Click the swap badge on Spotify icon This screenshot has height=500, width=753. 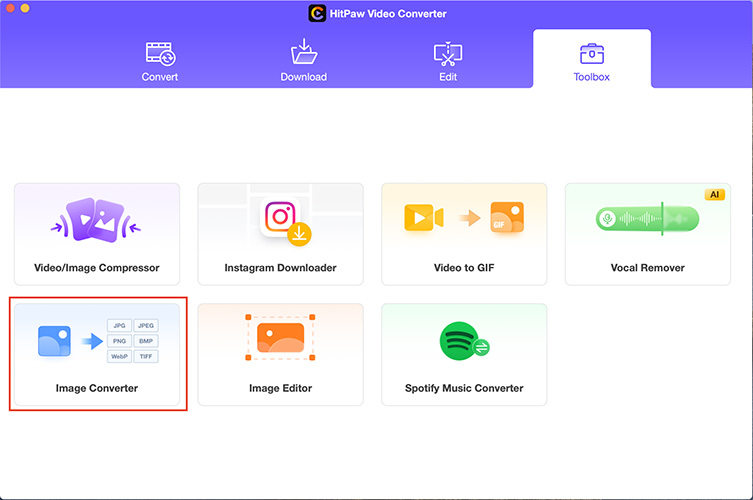tap(481, 347)
